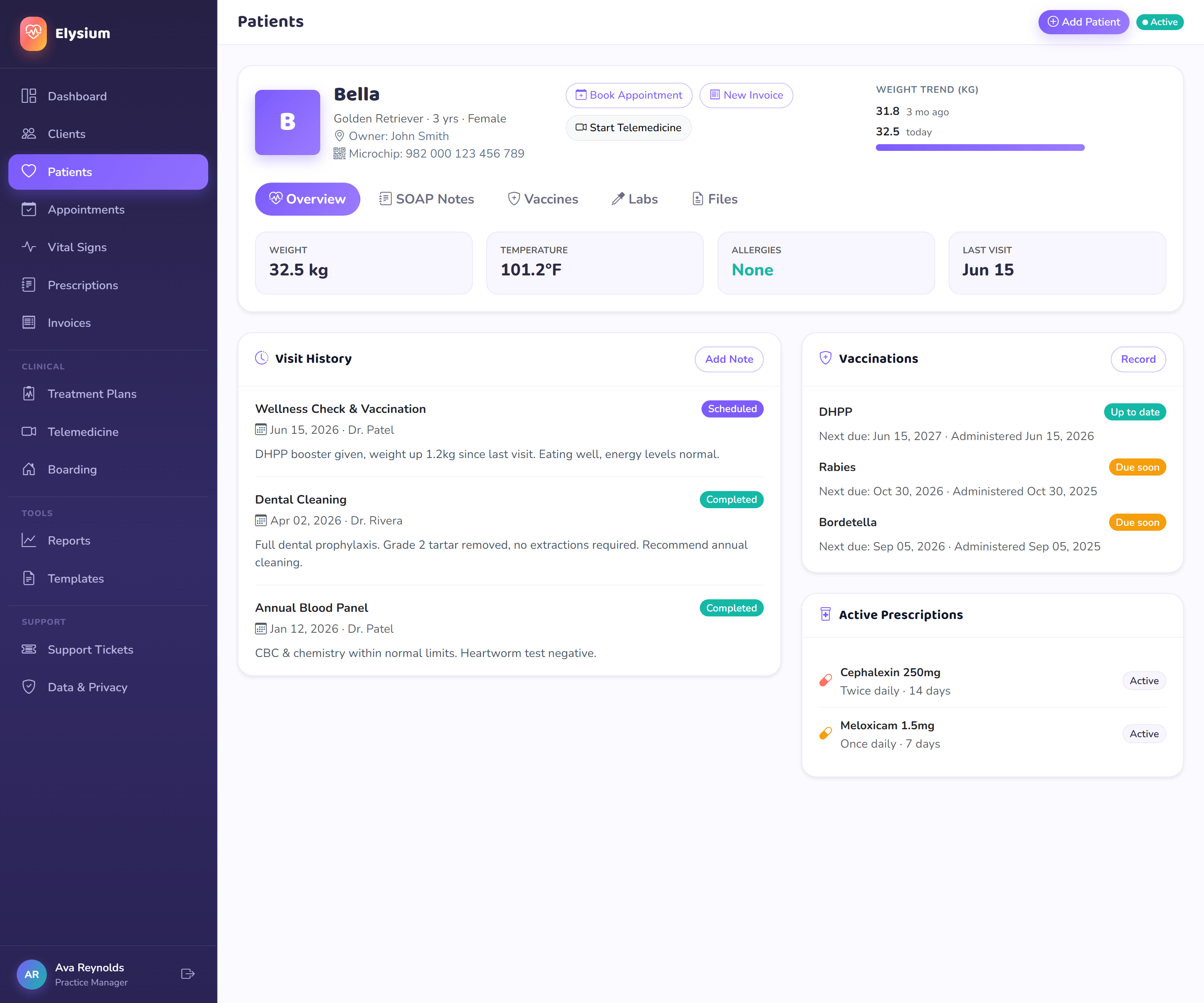
Task: Open Data & Privacy settings
Action: coord(108,687)
